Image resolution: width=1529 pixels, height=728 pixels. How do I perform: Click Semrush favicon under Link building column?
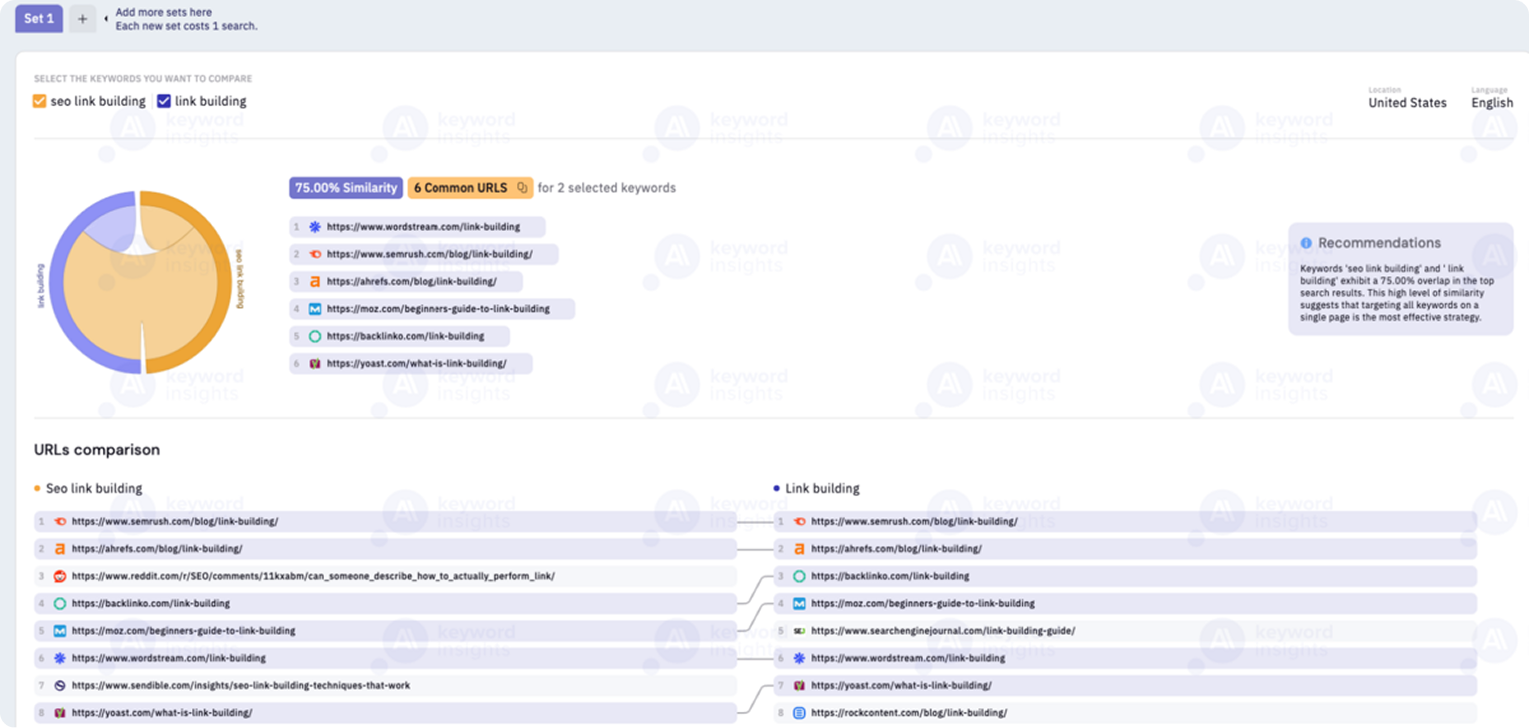pos(799,521)
